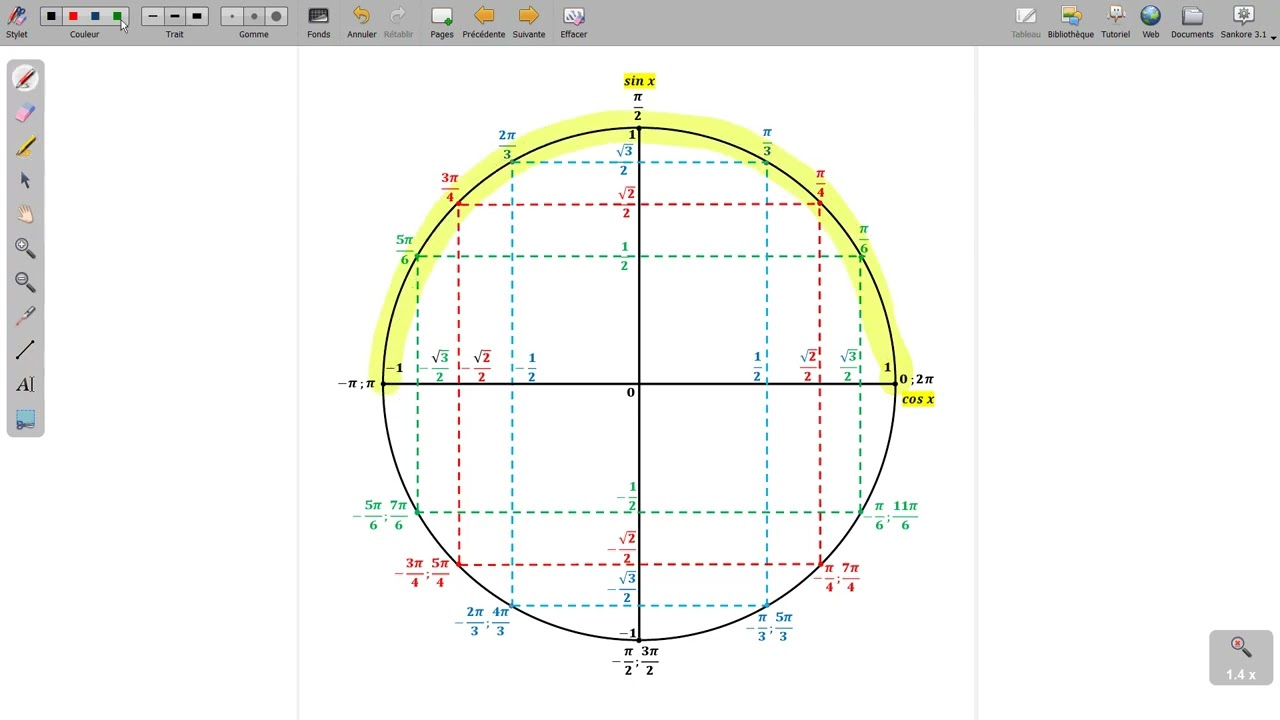Select the text writing tool
The image size is (1280, 720).
(x=26, y=385)
